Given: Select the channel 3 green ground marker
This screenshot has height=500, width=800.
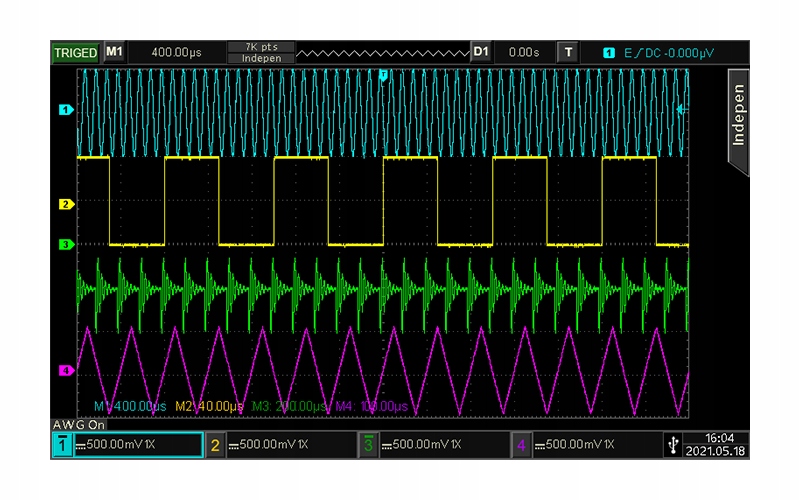Looking at the screenshot, I should (x=66, y=243).
